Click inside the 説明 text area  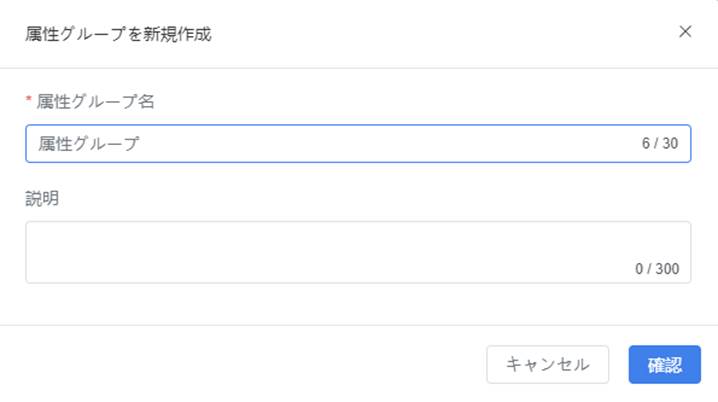point(358,252)
